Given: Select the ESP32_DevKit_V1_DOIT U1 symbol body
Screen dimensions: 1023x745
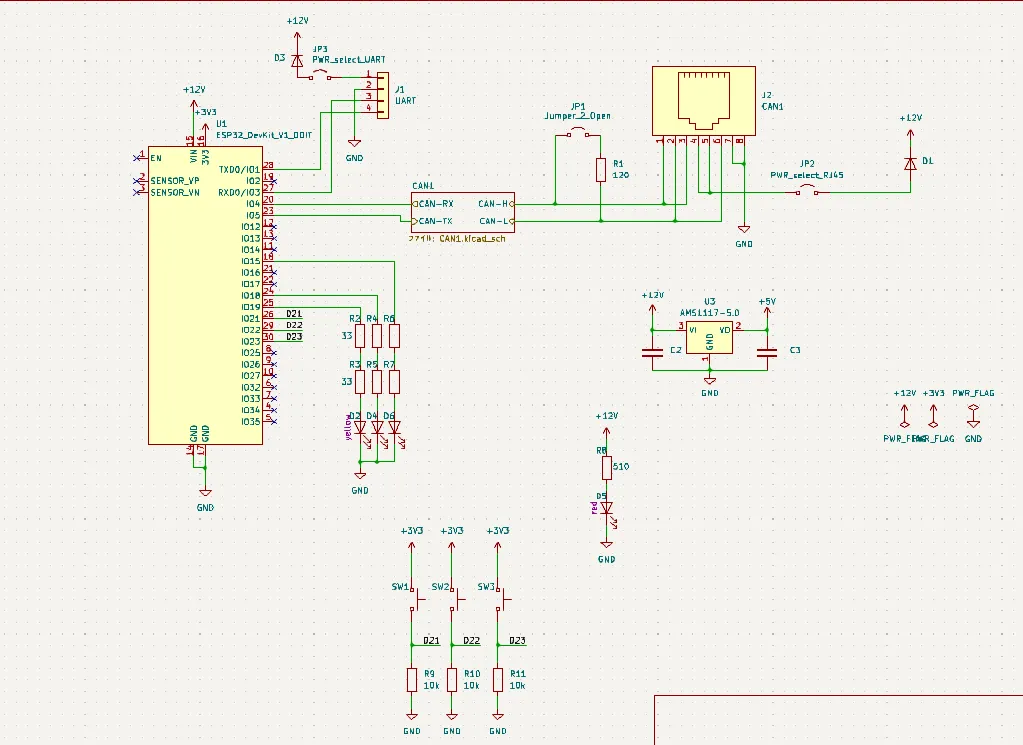Looking at the screenshot, I should [205, 300].
